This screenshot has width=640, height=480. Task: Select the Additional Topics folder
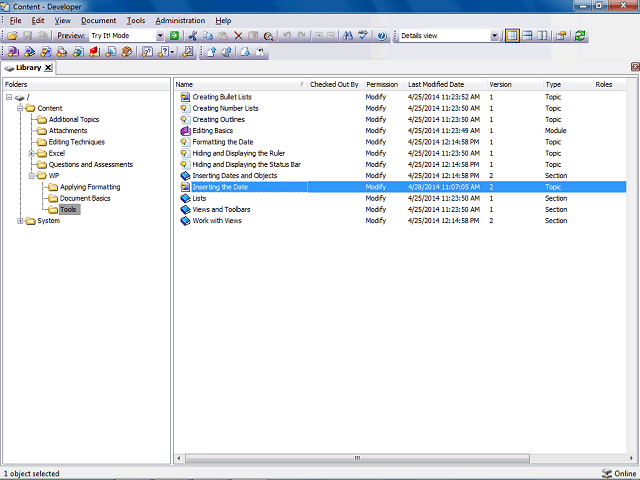click(x=74, y=120)
